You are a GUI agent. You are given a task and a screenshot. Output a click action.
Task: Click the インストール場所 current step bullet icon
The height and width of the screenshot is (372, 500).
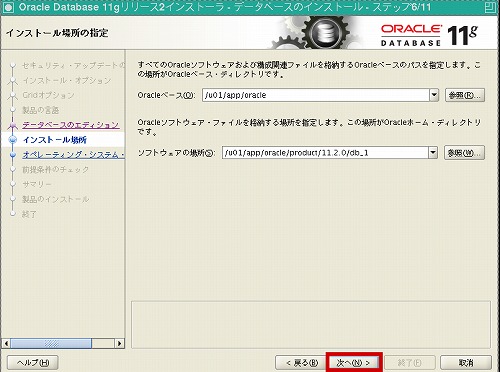pyautogui.click(x=13, y=140)
